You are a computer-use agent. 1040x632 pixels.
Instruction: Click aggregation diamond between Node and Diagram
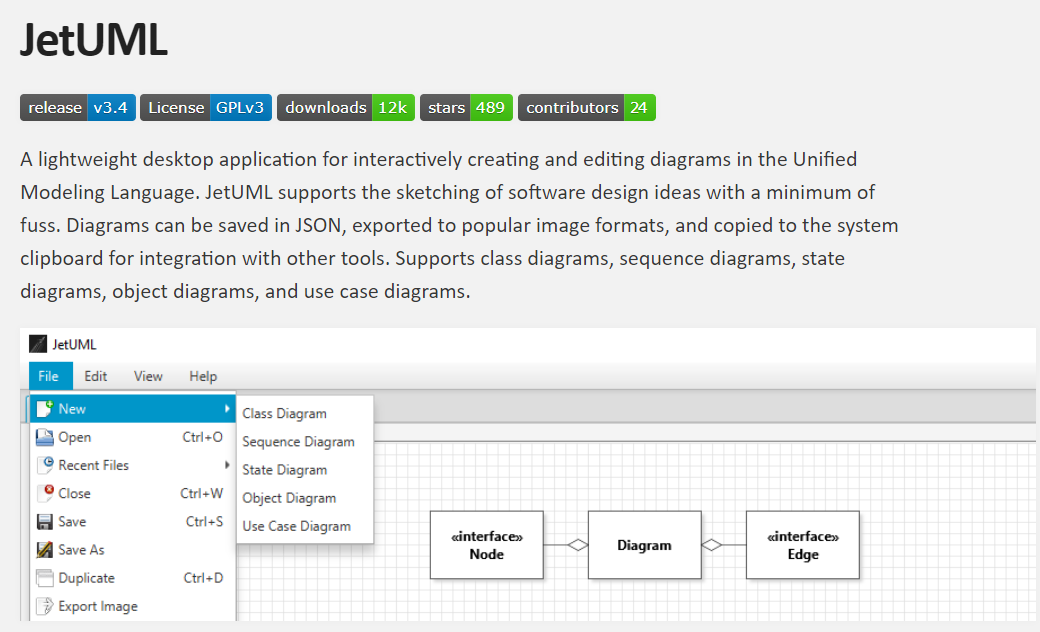tap(578, 545)
